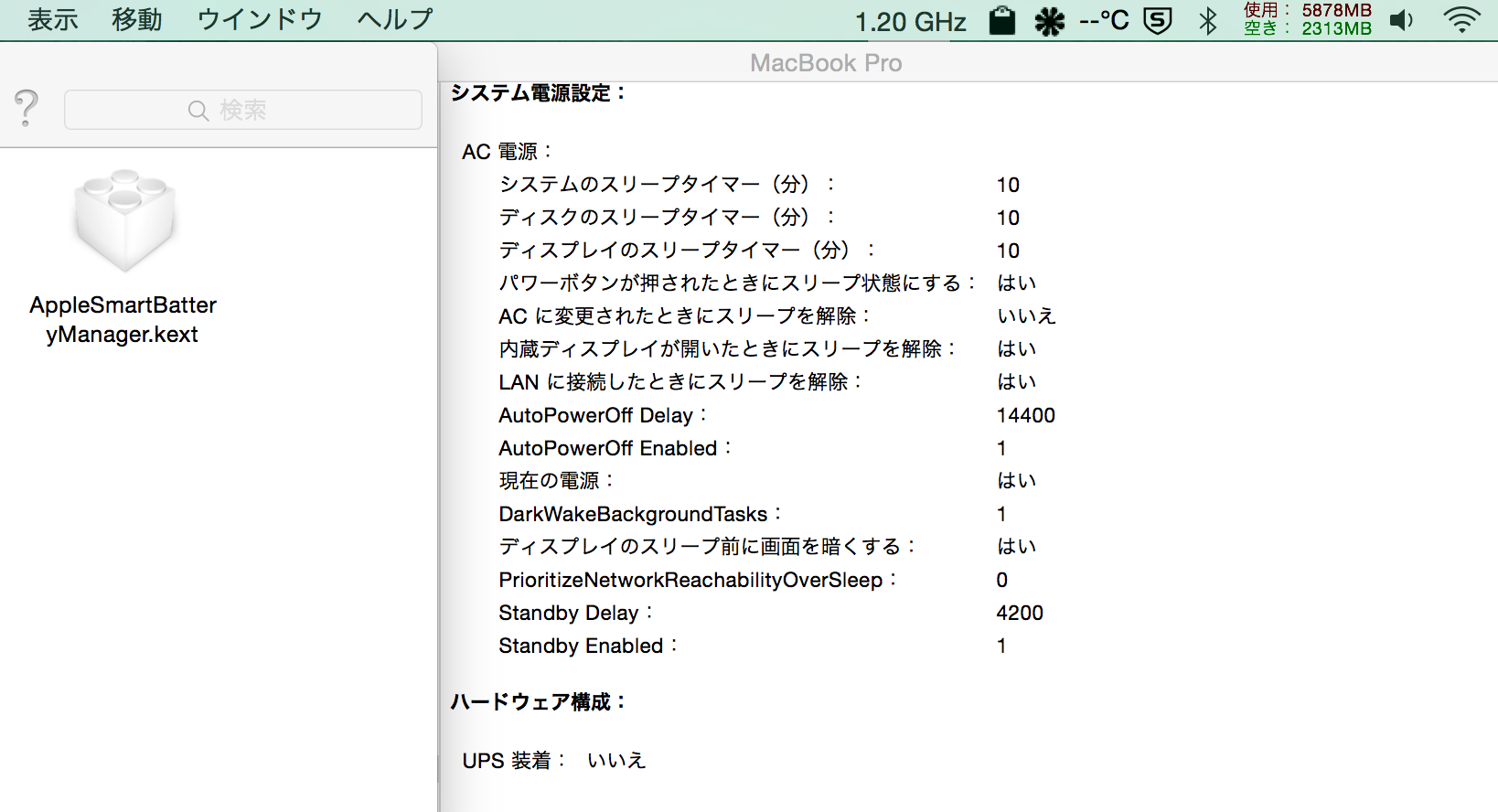Open the ヘルプ menu
Viewport: 1498px width, 812px height.
pyautogui.click(x=395, y=19)
